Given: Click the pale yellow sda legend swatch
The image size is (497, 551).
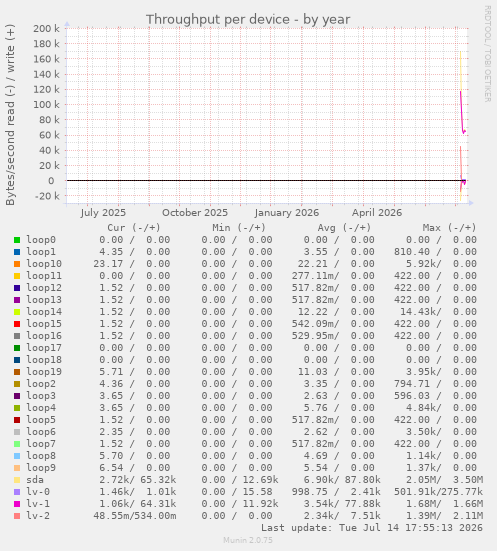Looking at the screenshot, I should [17, 480].
